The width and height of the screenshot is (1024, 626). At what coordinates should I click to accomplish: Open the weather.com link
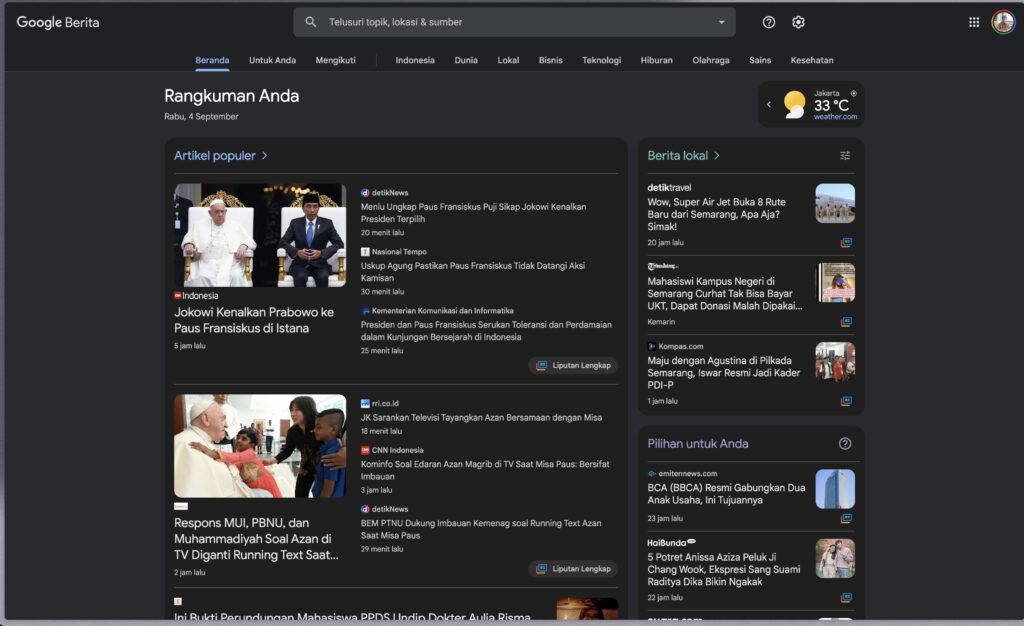pyautogui.click(x=835, y=117)
